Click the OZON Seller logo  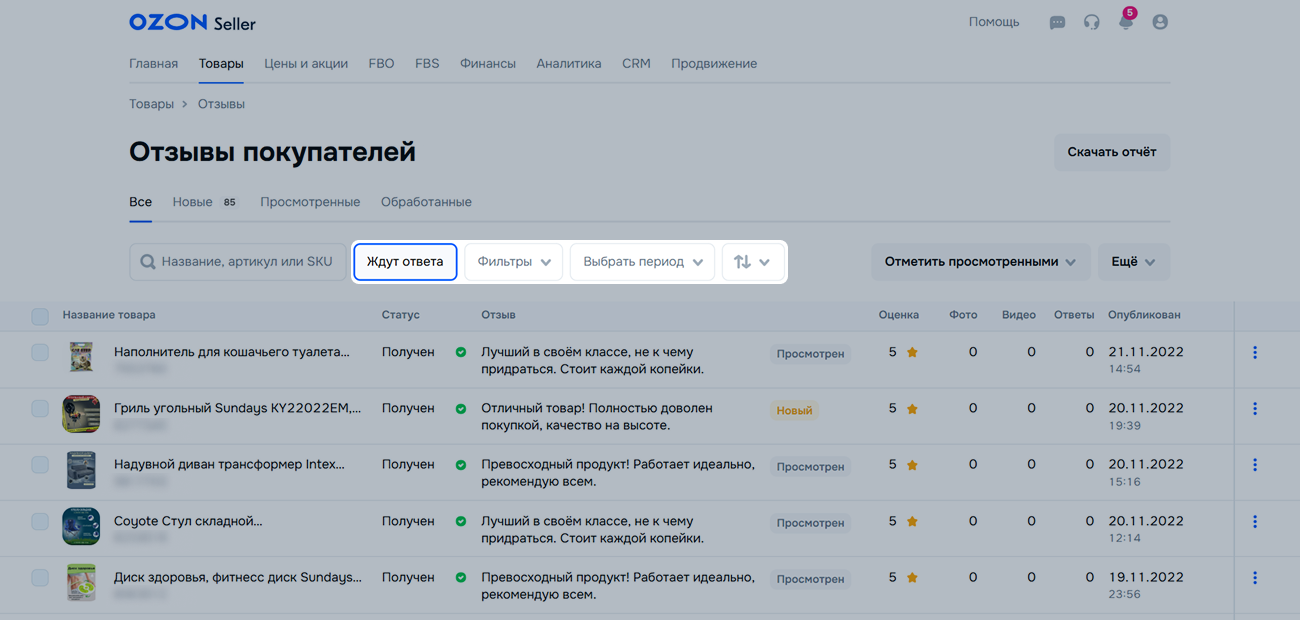click(192, 22)
